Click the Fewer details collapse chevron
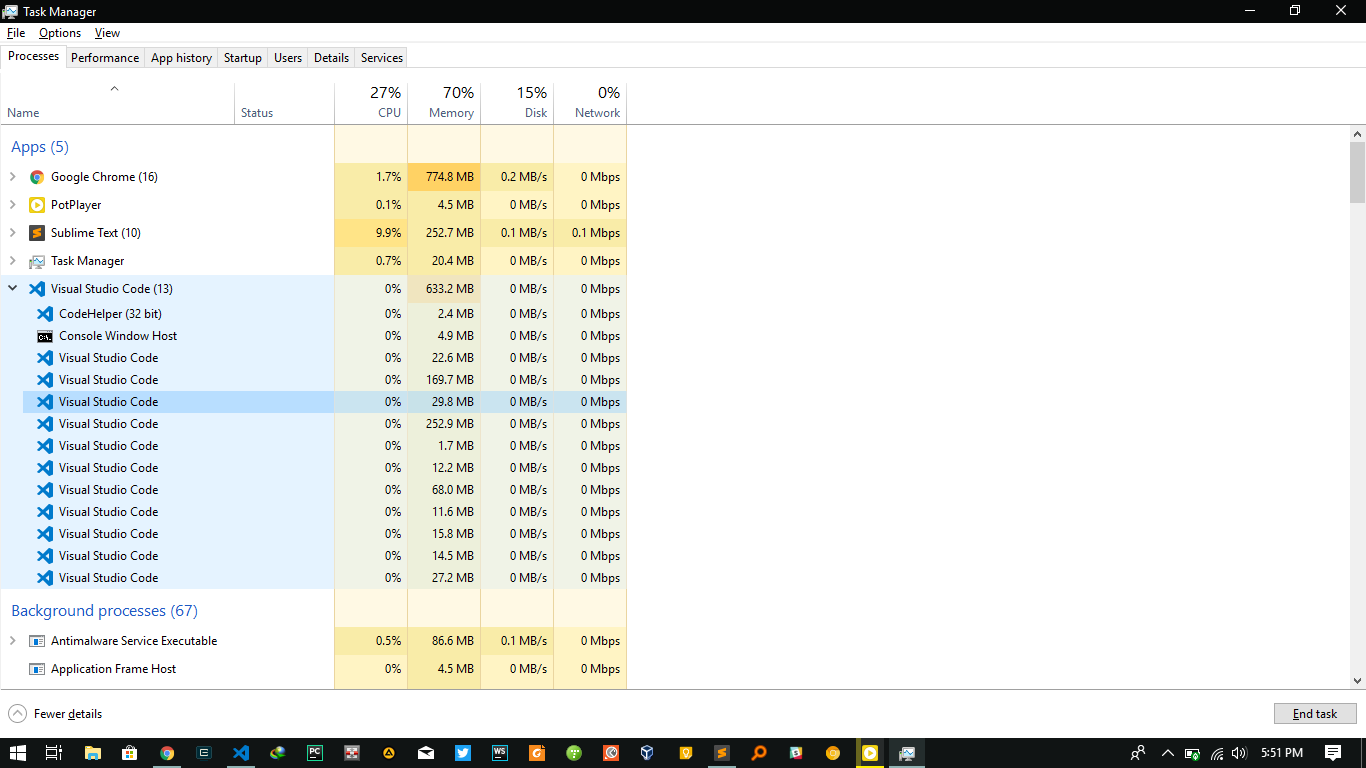This screenshot has width=1366, height=768. point(18,714)
